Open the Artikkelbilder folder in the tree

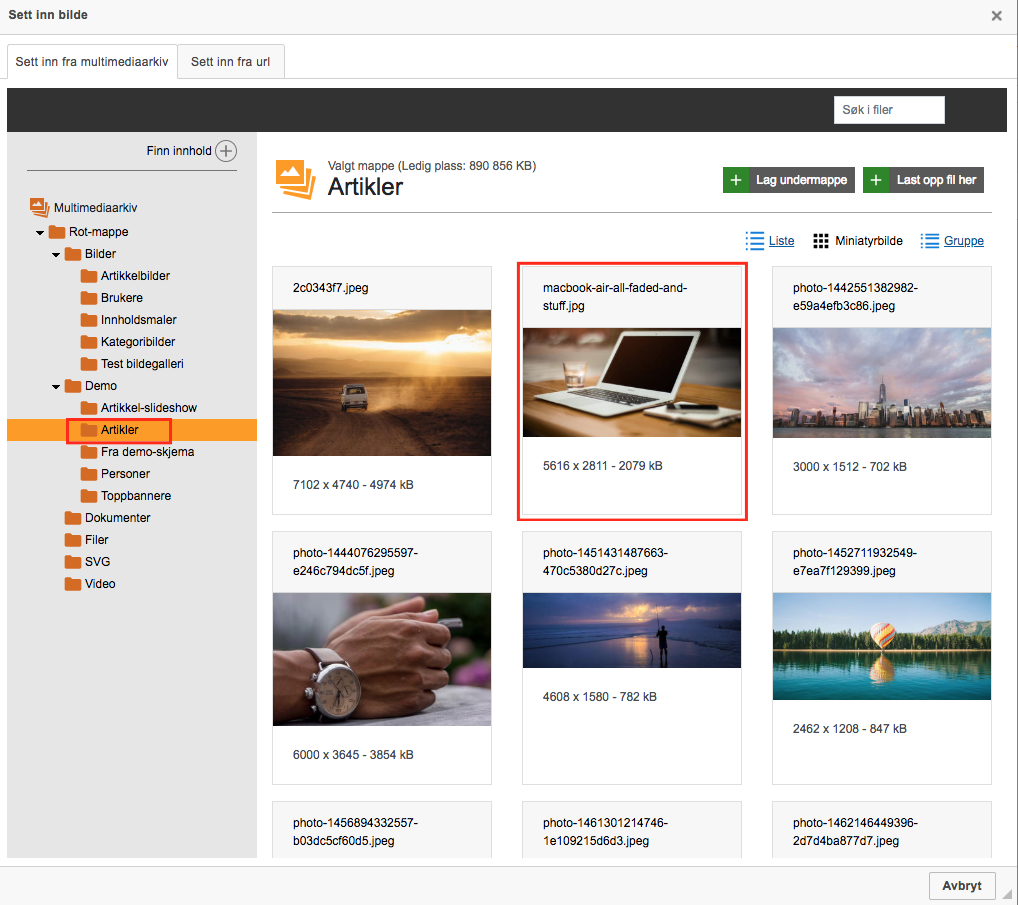coord(135,276)
